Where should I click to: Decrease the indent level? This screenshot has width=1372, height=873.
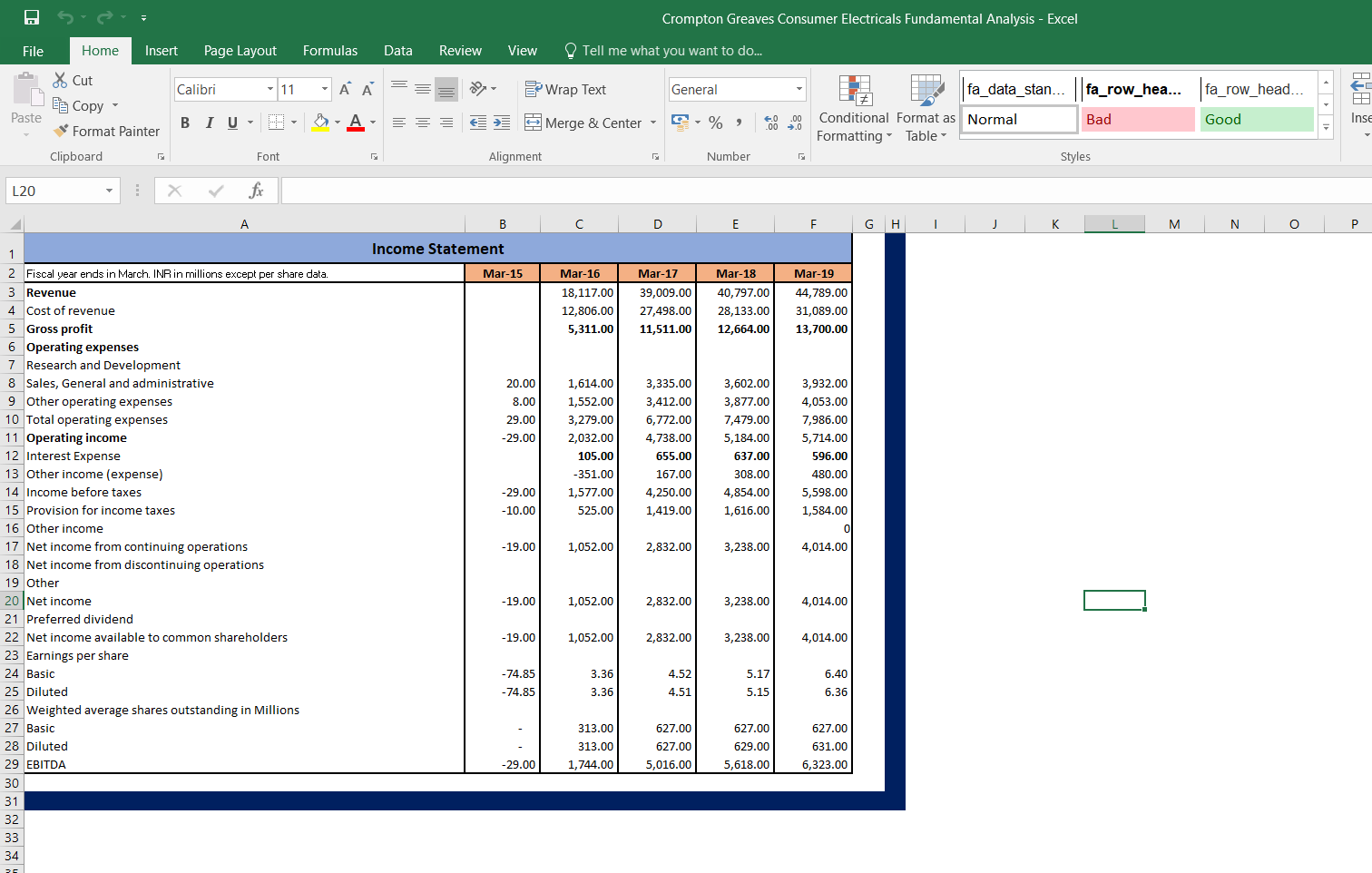(x=478, y=123)
